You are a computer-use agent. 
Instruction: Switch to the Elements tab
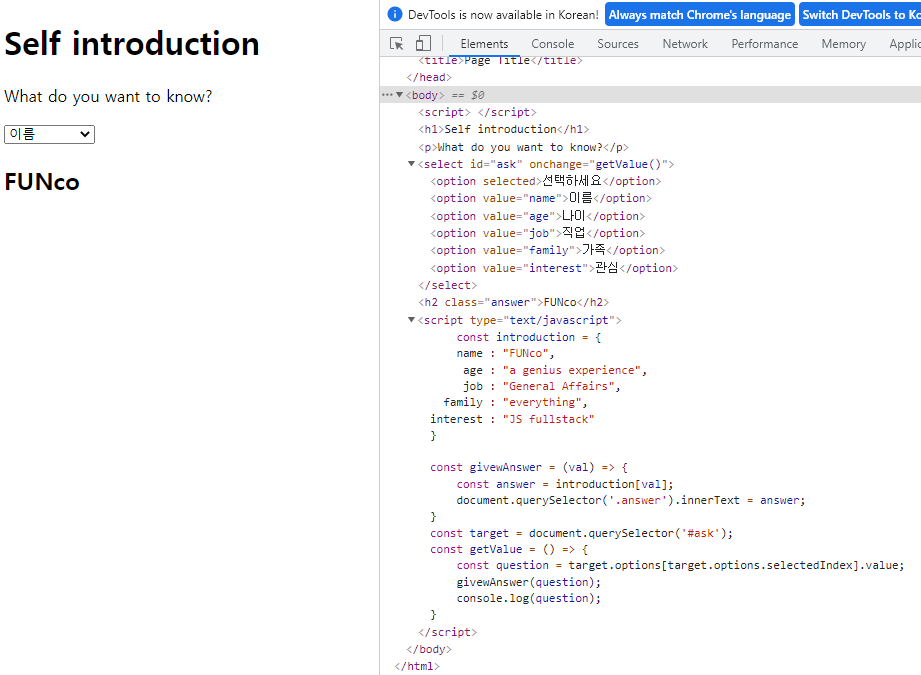[x=484, y=43]
